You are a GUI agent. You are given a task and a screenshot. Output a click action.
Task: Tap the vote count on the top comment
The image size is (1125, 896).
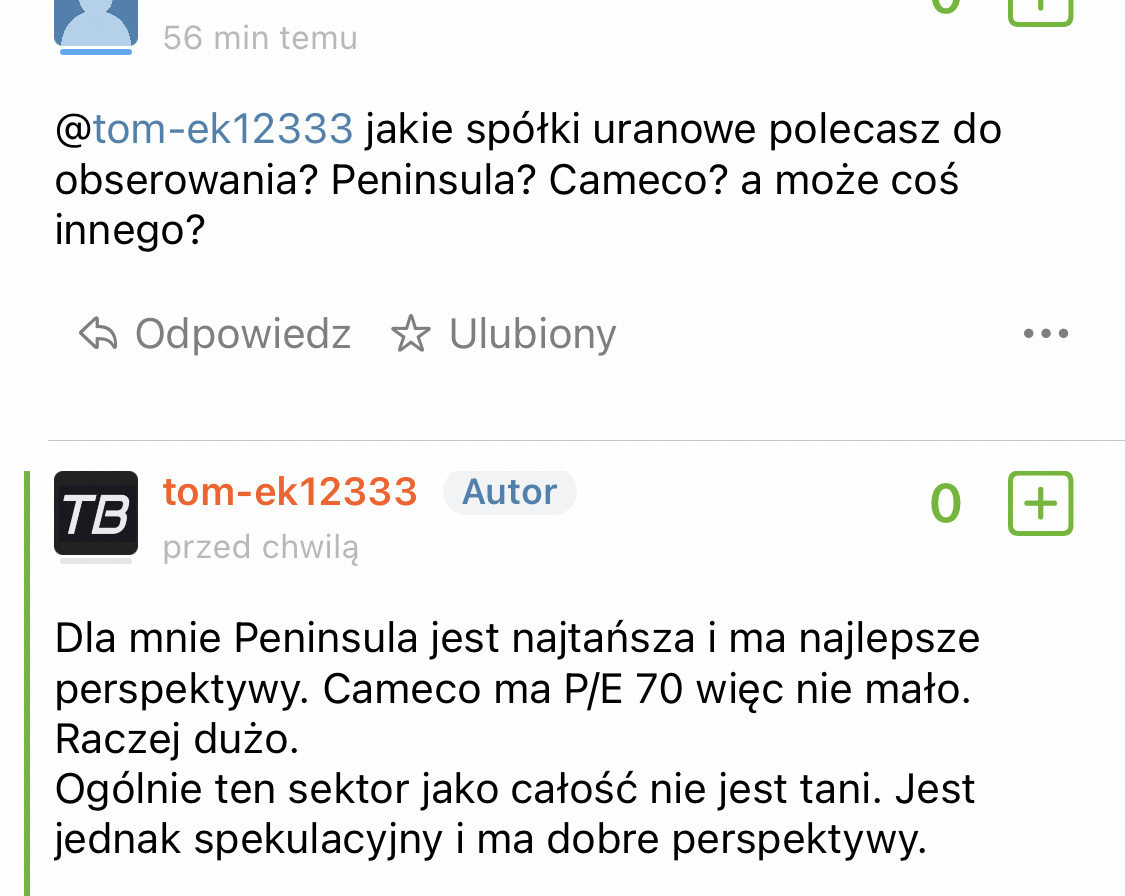[945, 5]
